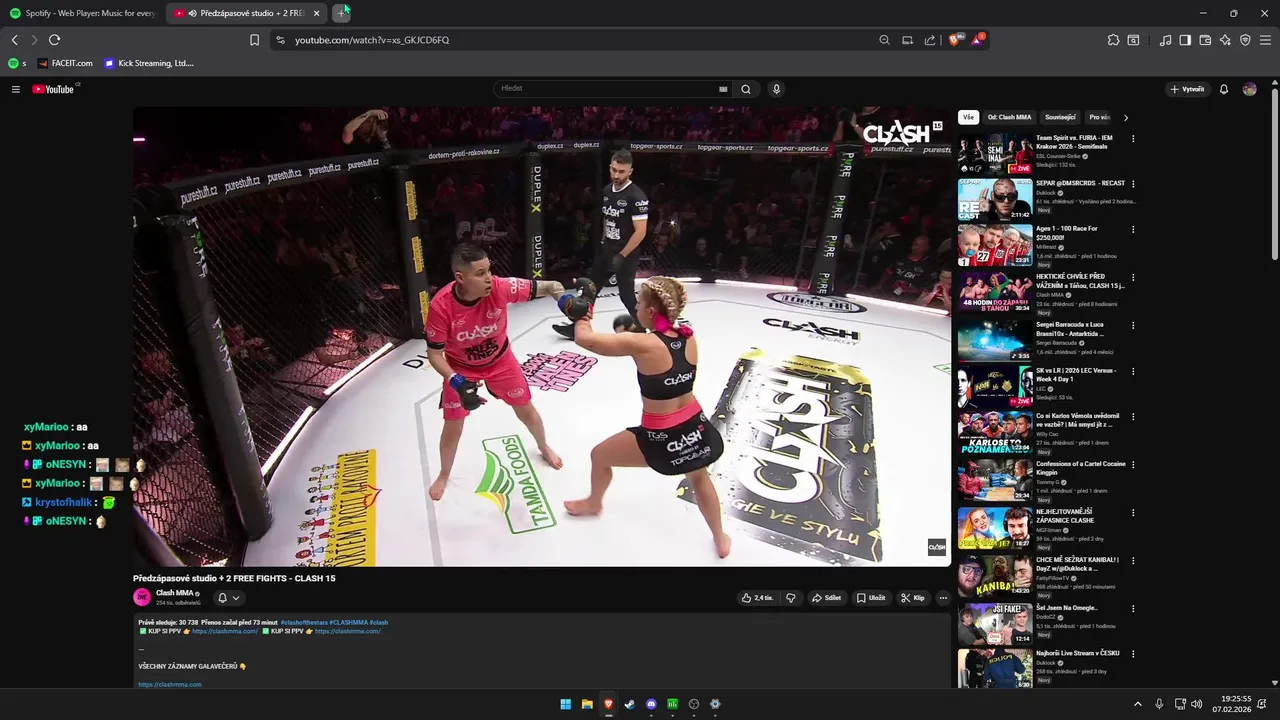The image size is (1280, 720).
Task: Click the Vytvořit create button
Action: [x=1187, y=89]
